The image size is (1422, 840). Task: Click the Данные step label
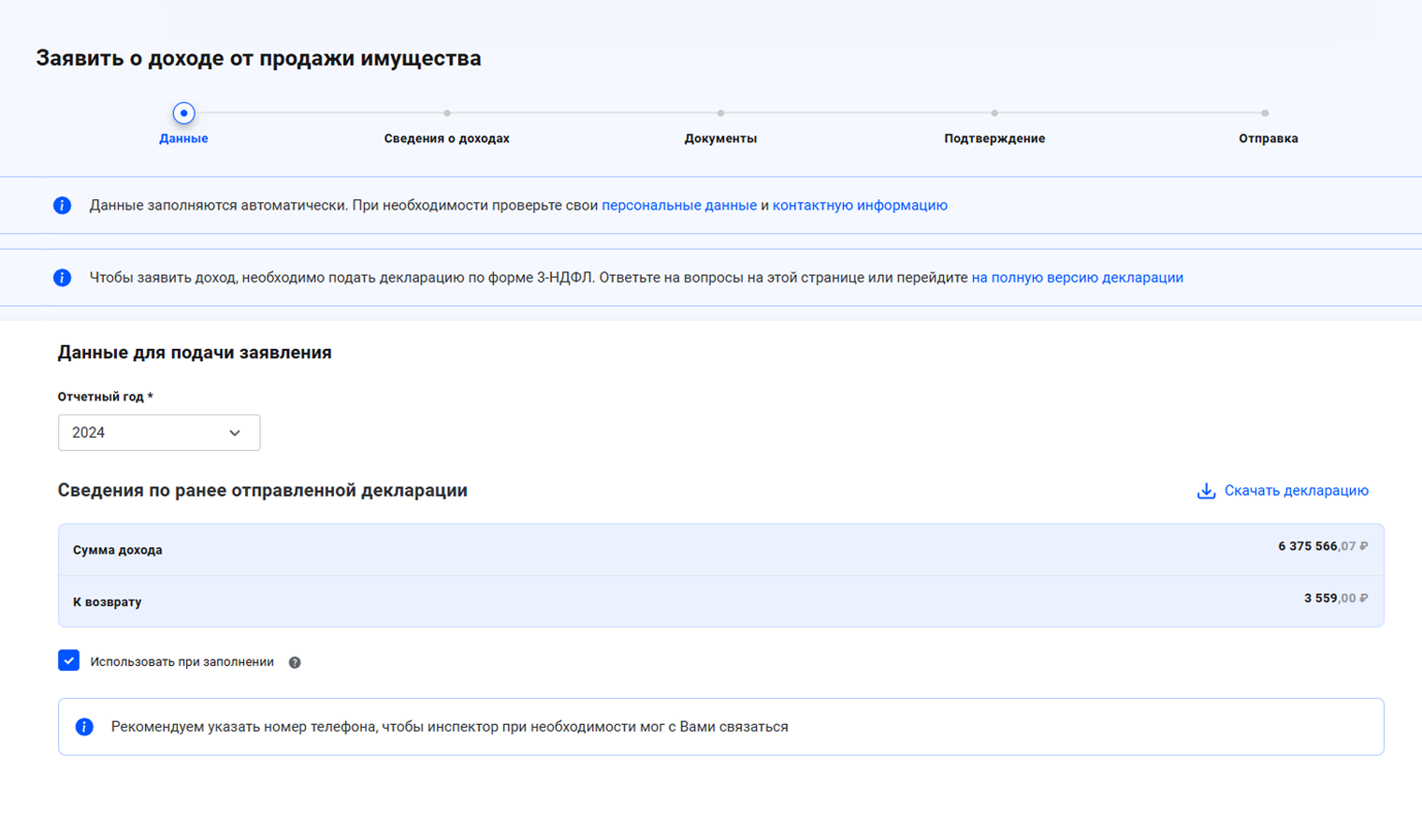[x=183, y=138]
